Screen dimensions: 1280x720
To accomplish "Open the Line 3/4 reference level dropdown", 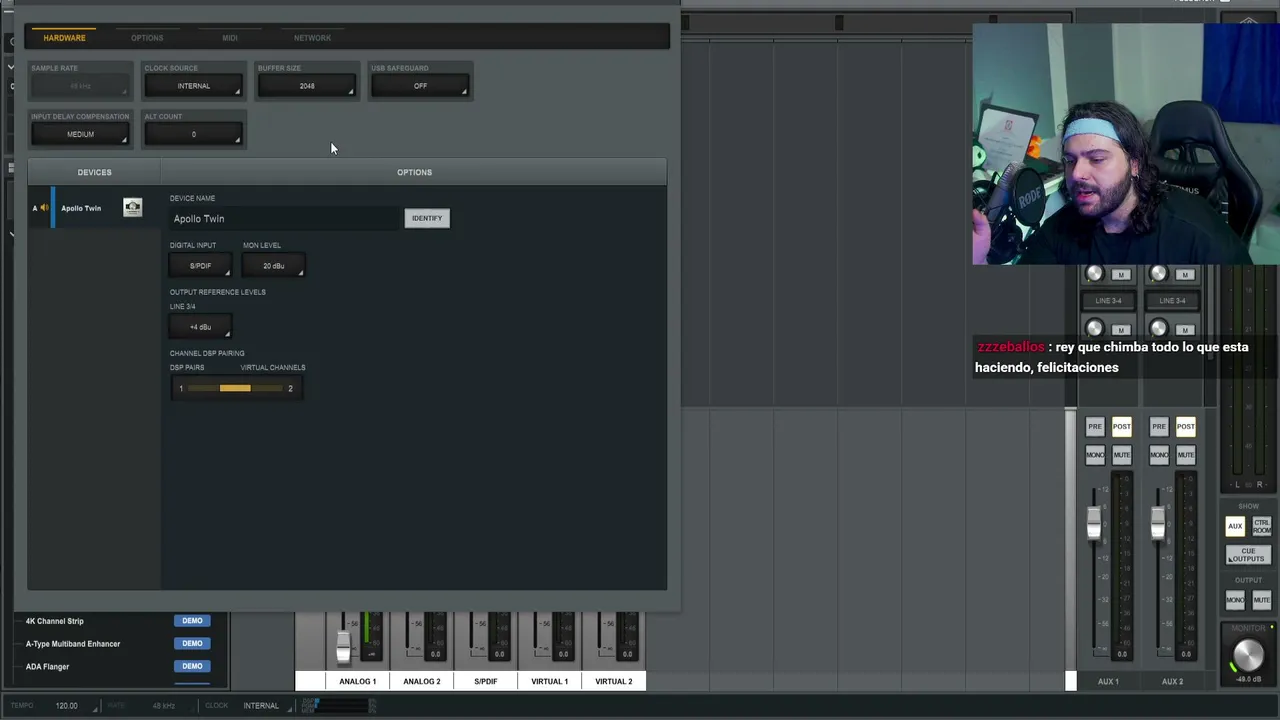I will (200, 327).
